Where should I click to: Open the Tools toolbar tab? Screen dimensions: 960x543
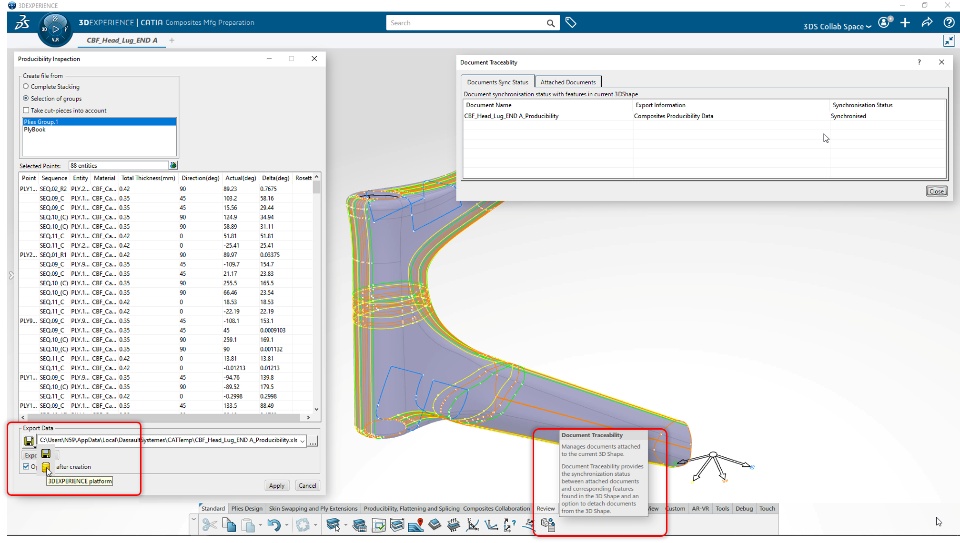(x=722, y=509)
